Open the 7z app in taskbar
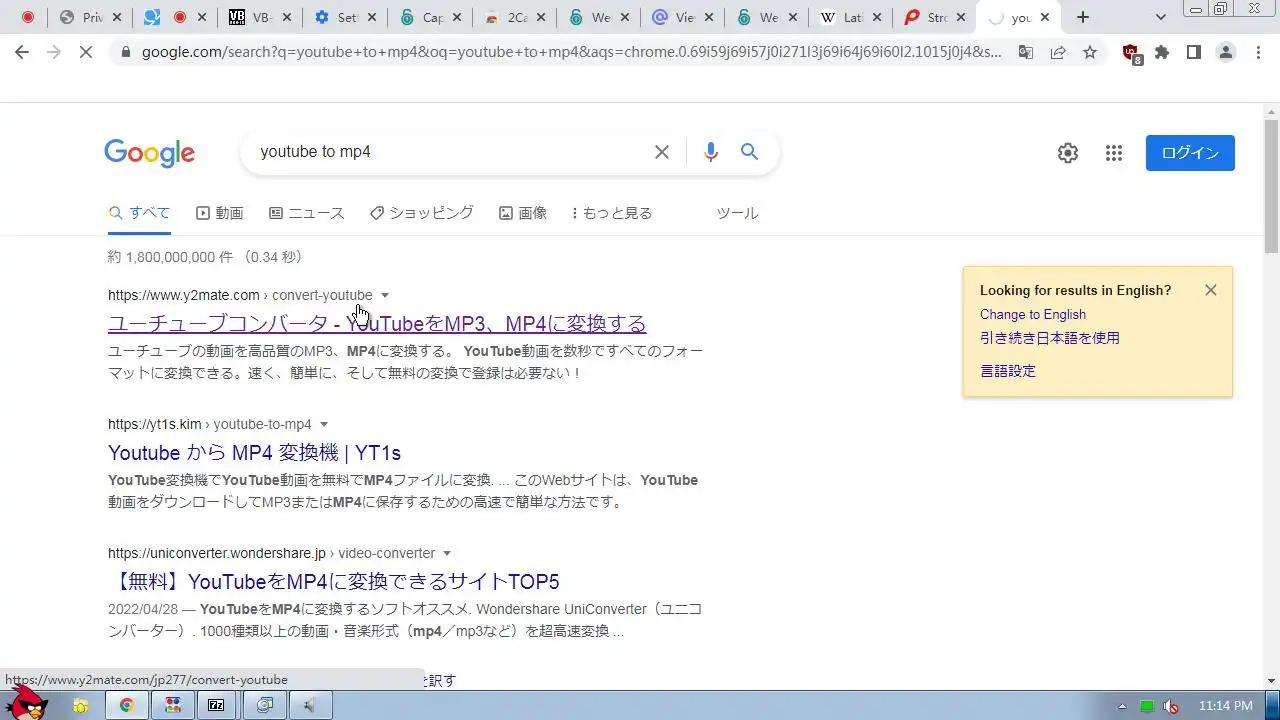The height and width of the screenshot is (720, 1280). click(216, 705)
